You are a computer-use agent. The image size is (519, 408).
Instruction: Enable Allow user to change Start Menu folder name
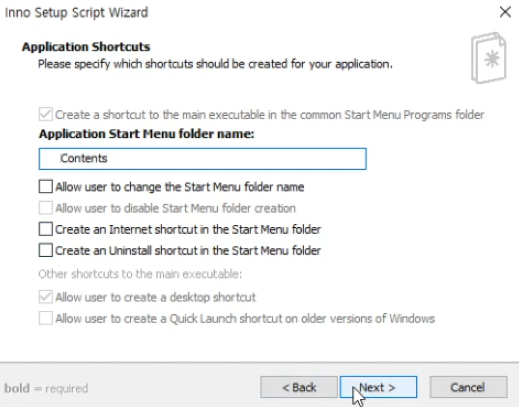pyautogui.click(x=46, y=187)
